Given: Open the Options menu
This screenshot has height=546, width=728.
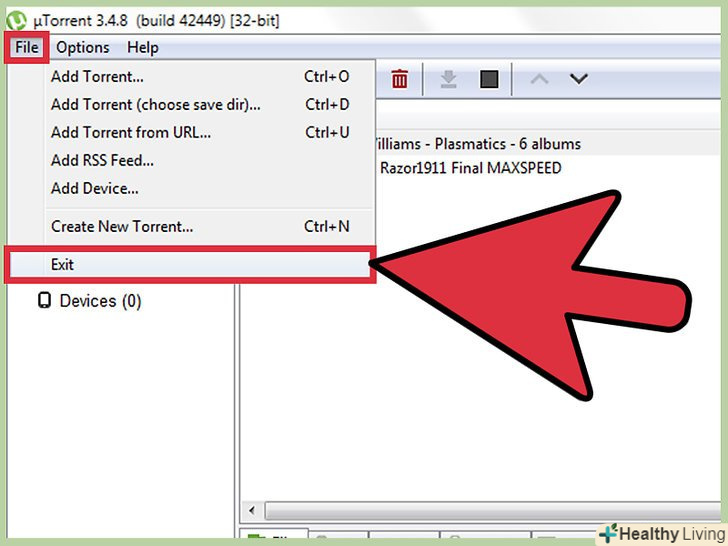Looking at the screenshot, I should pos(83,47).
